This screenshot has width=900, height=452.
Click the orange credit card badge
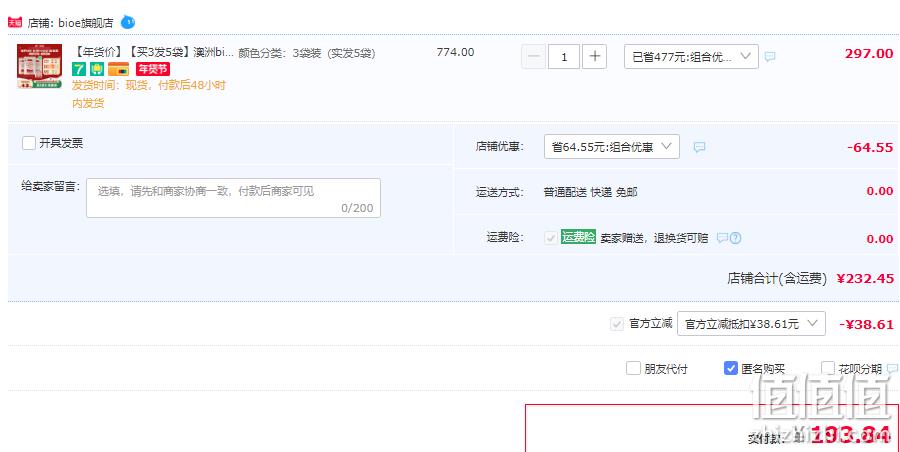(118, 69)
